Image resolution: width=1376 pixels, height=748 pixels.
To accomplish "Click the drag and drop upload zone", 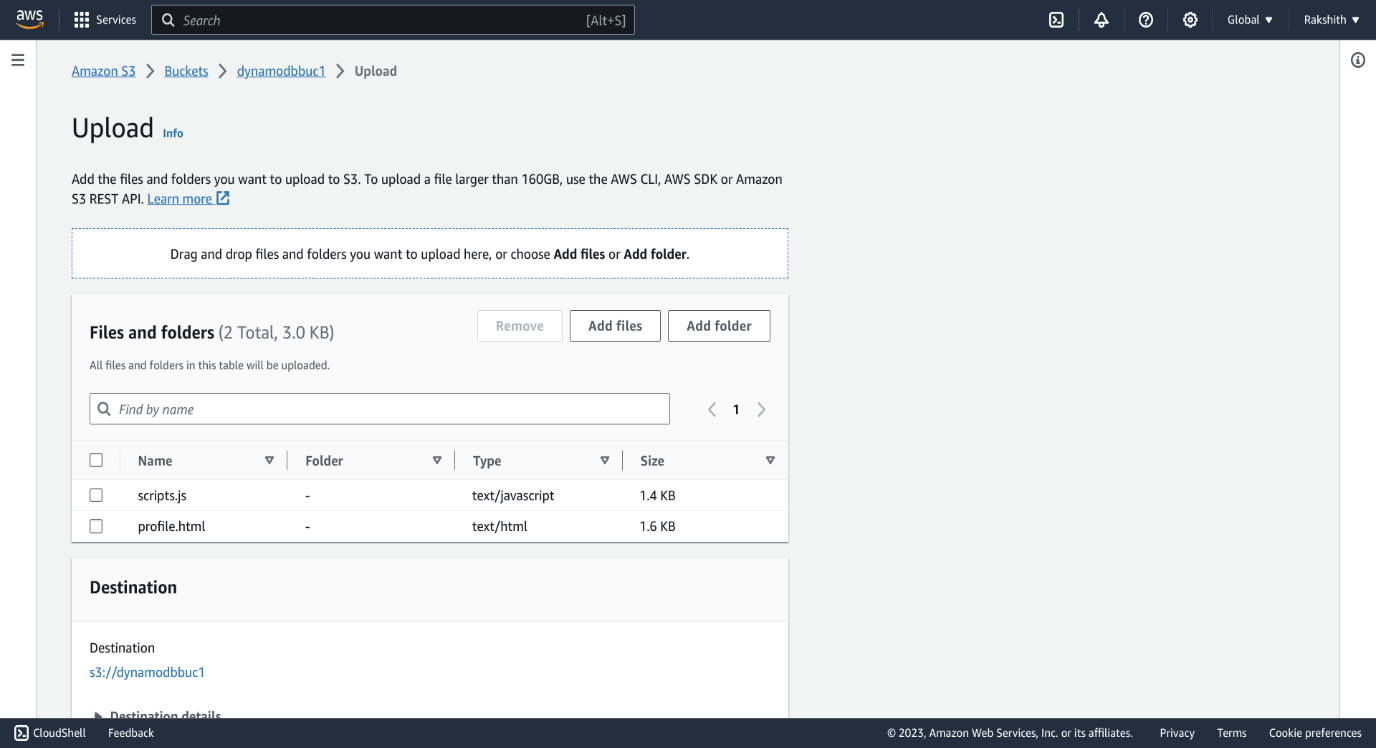I will coord(430,254).
